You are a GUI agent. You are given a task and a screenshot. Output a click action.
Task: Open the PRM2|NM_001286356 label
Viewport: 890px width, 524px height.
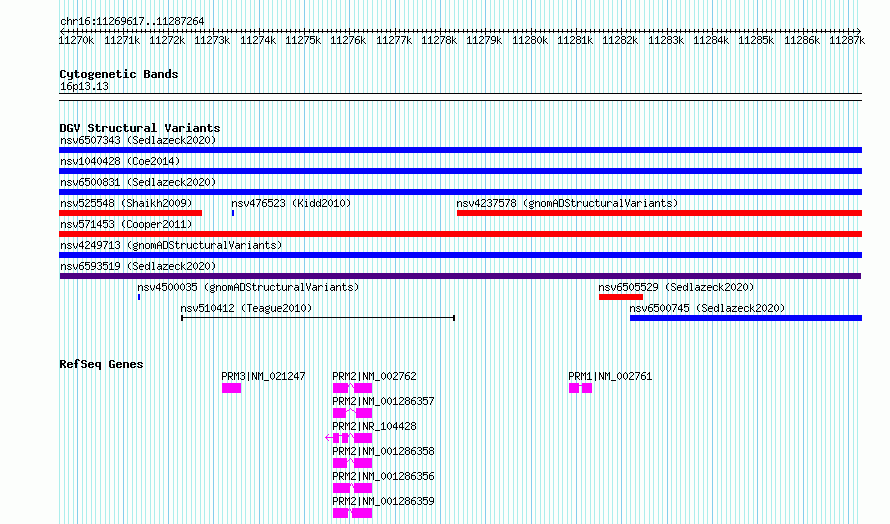point(384,476)
